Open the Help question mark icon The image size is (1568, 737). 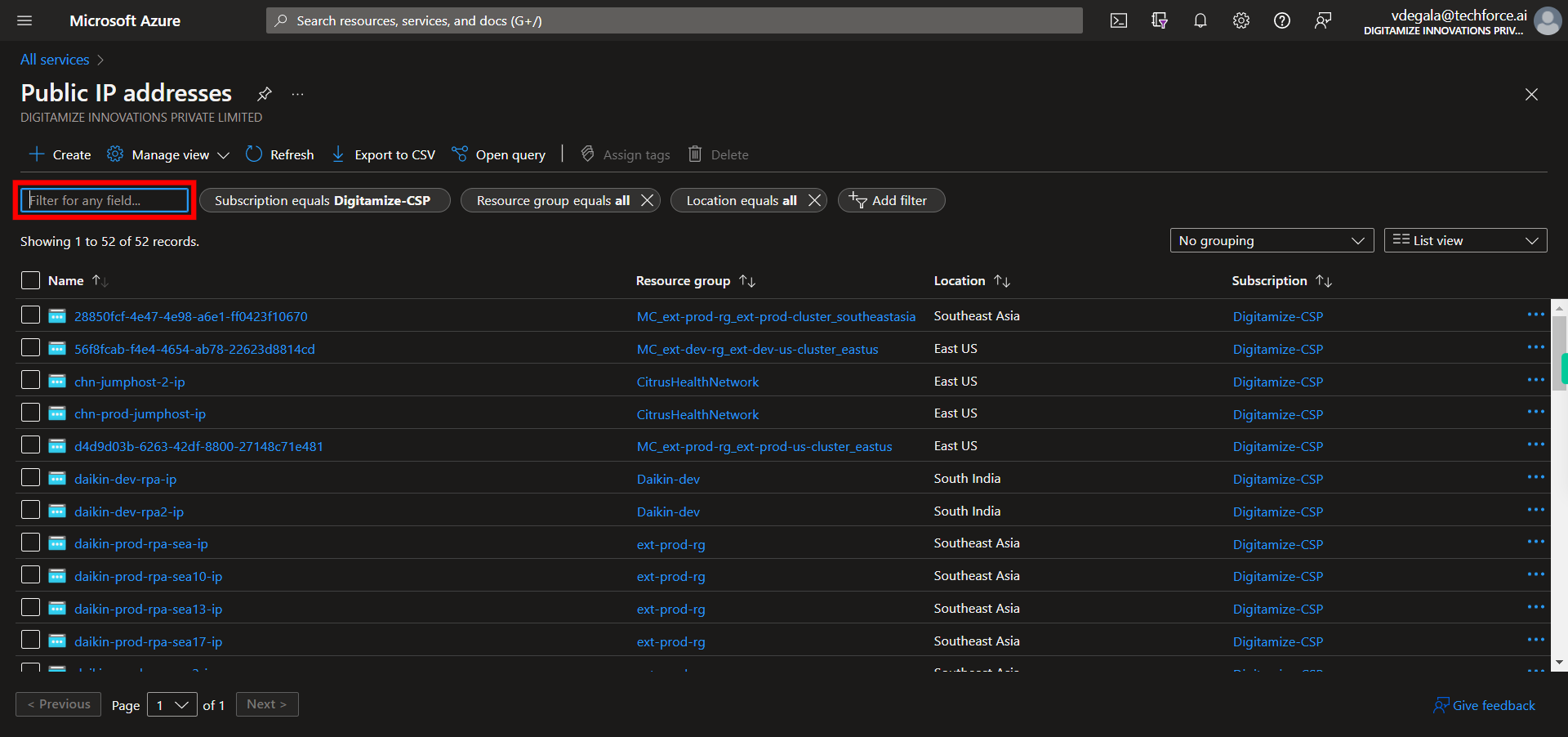click(x=1282, y=20)
